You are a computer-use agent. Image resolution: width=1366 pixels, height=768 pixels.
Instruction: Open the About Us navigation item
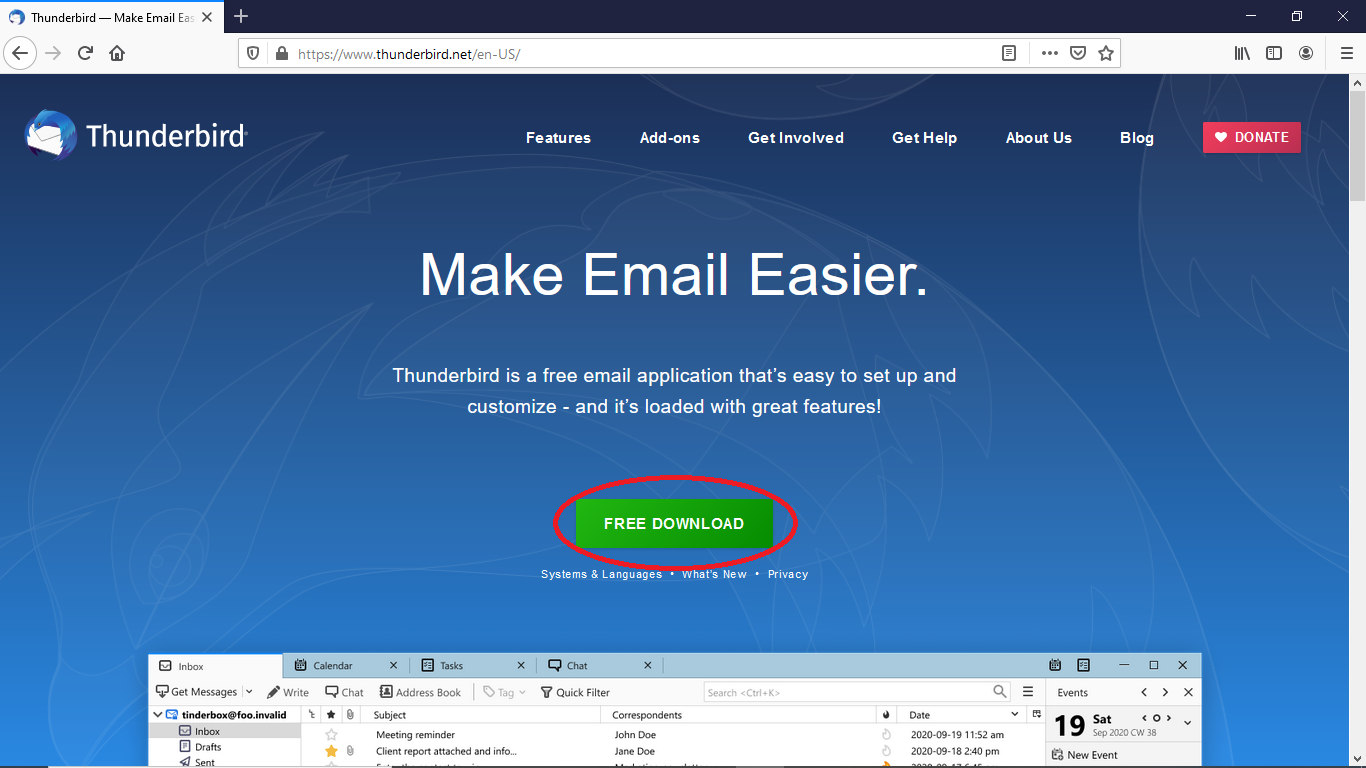coord(1039,138)
